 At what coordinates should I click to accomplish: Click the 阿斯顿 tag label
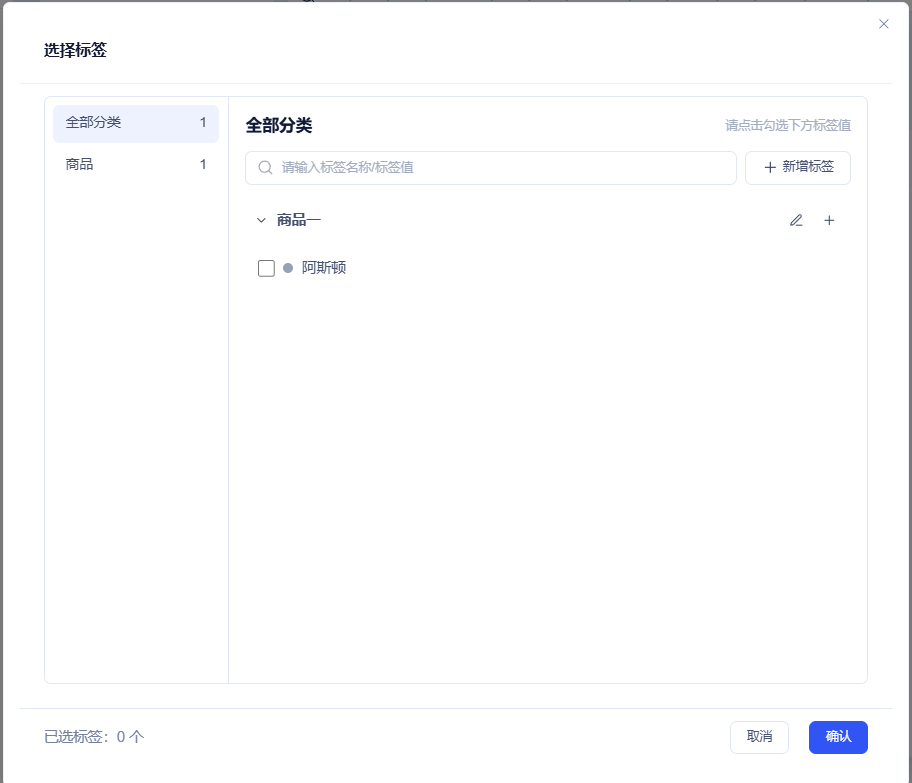pyautogui.click(x=324, y=268)
